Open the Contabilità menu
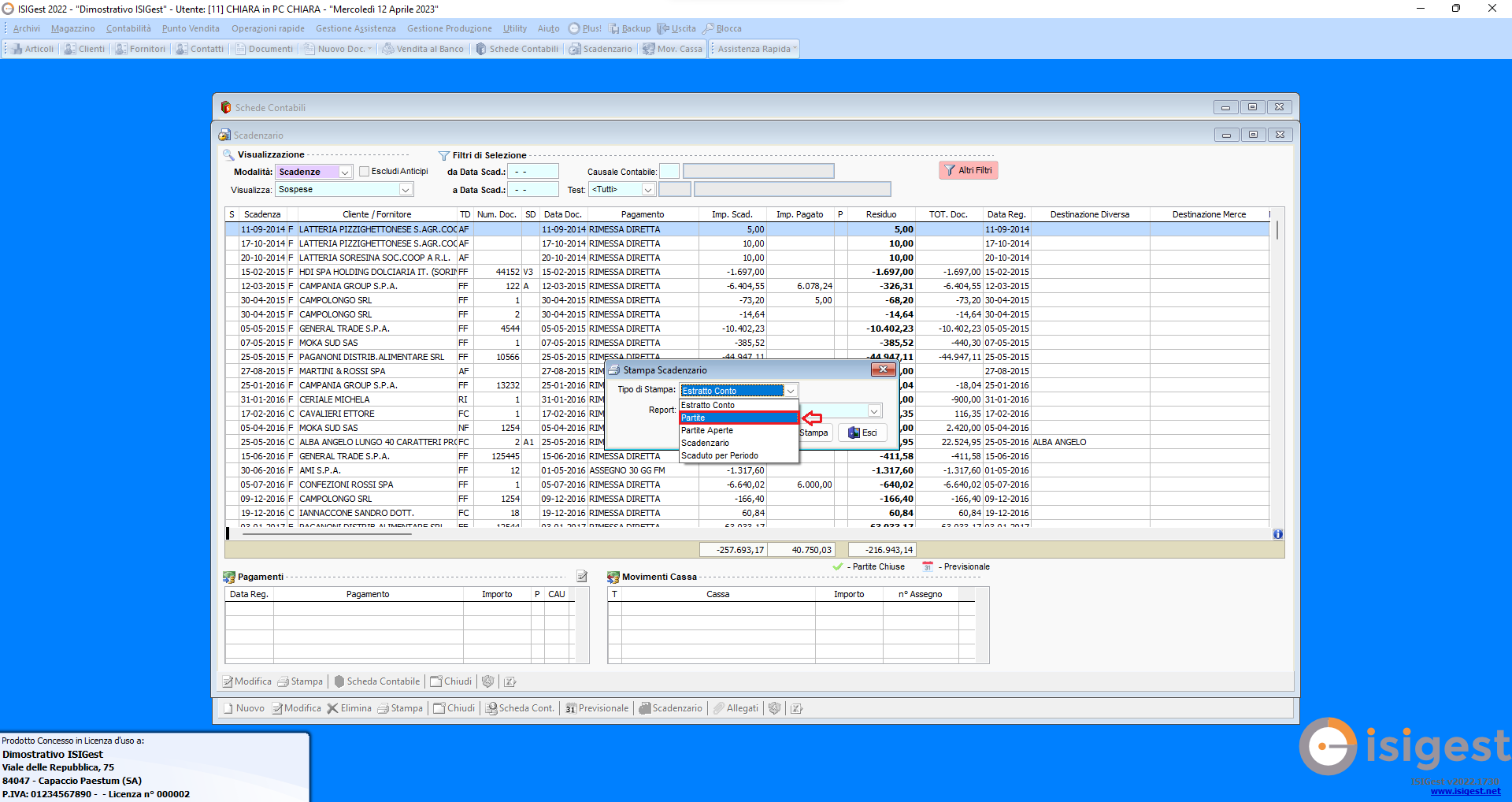Screen dimensions: 1512x802 coord(128,28)
